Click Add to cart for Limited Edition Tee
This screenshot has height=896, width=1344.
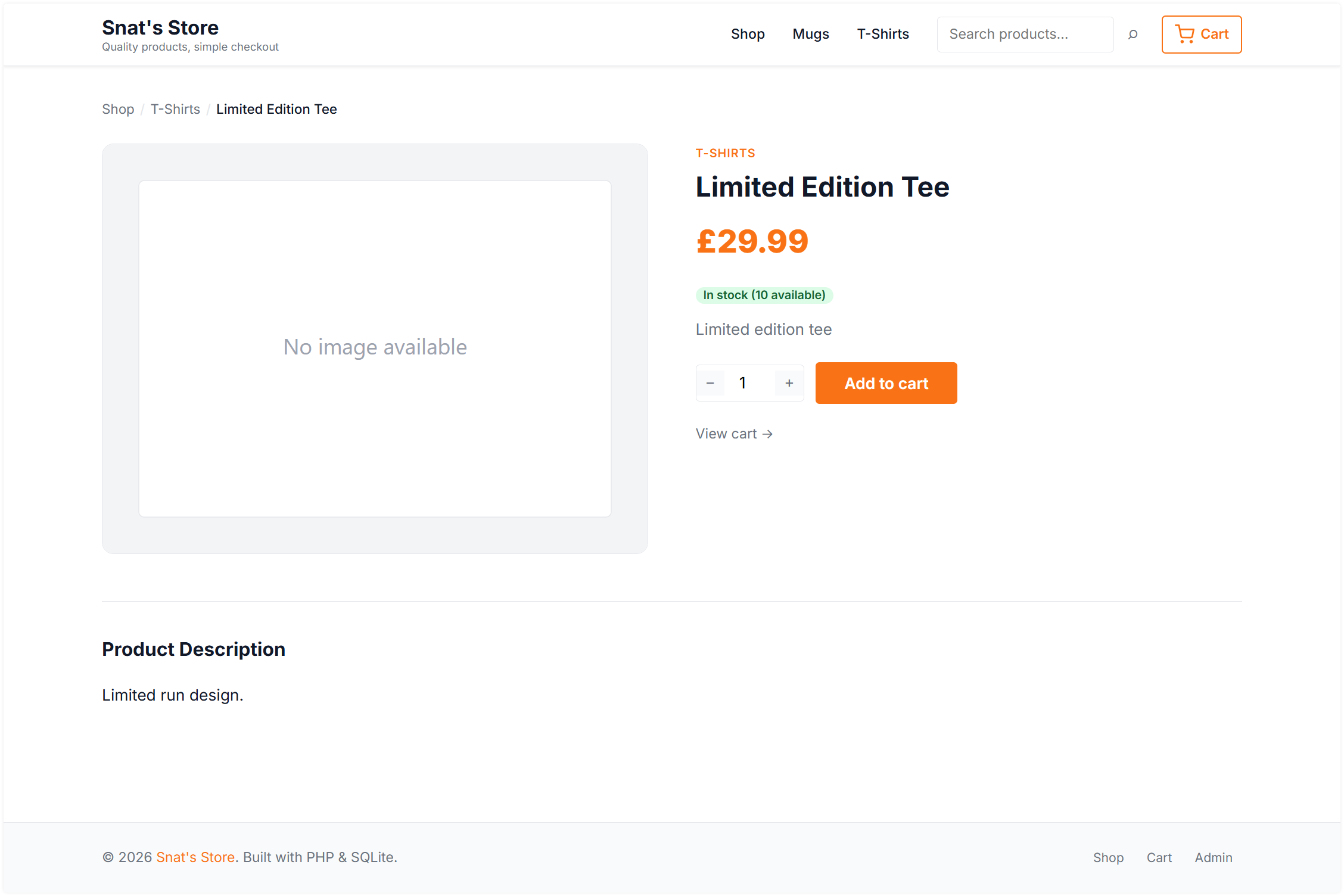pyautogui.click(x=886, y=383)
